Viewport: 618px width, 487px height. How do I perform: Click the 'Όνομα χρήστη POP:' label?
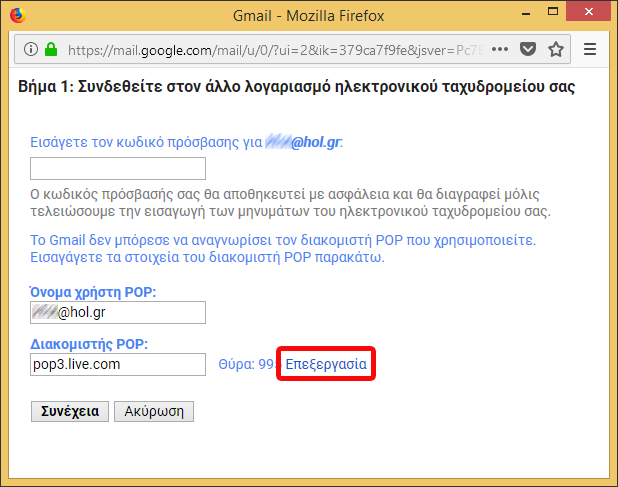click(93, 292)
